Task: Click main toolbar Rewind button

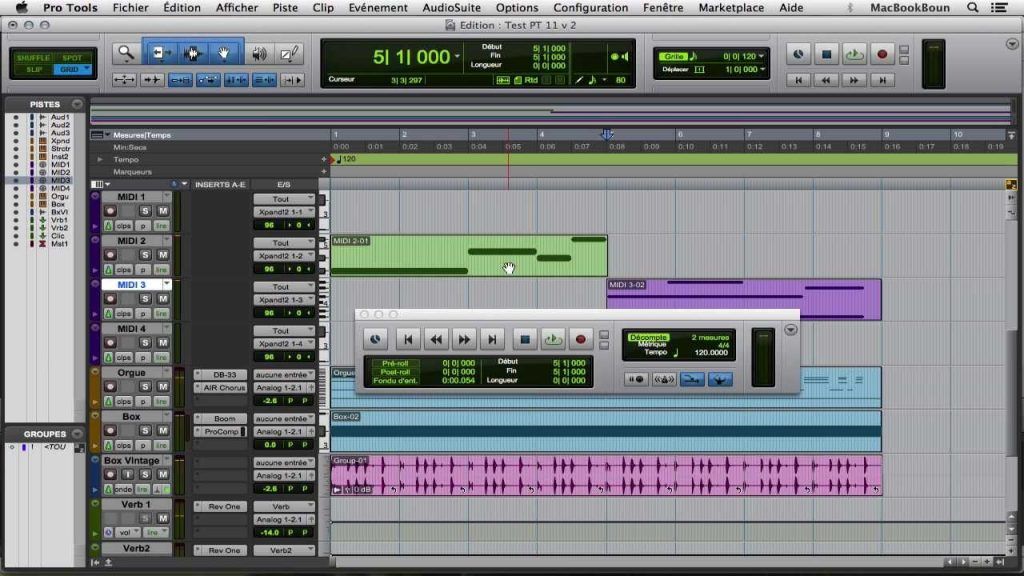Action: [826, 80]
